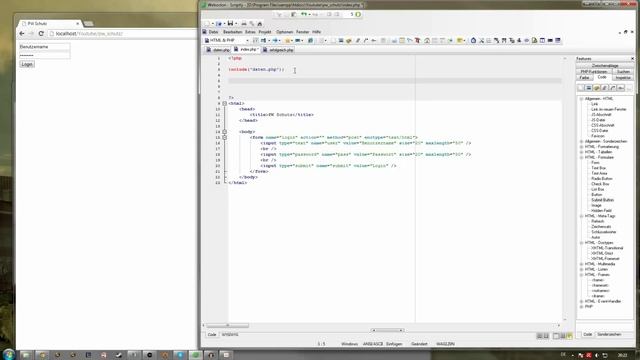Open the Optionen menu
The image size is (640, 360).
284,32
